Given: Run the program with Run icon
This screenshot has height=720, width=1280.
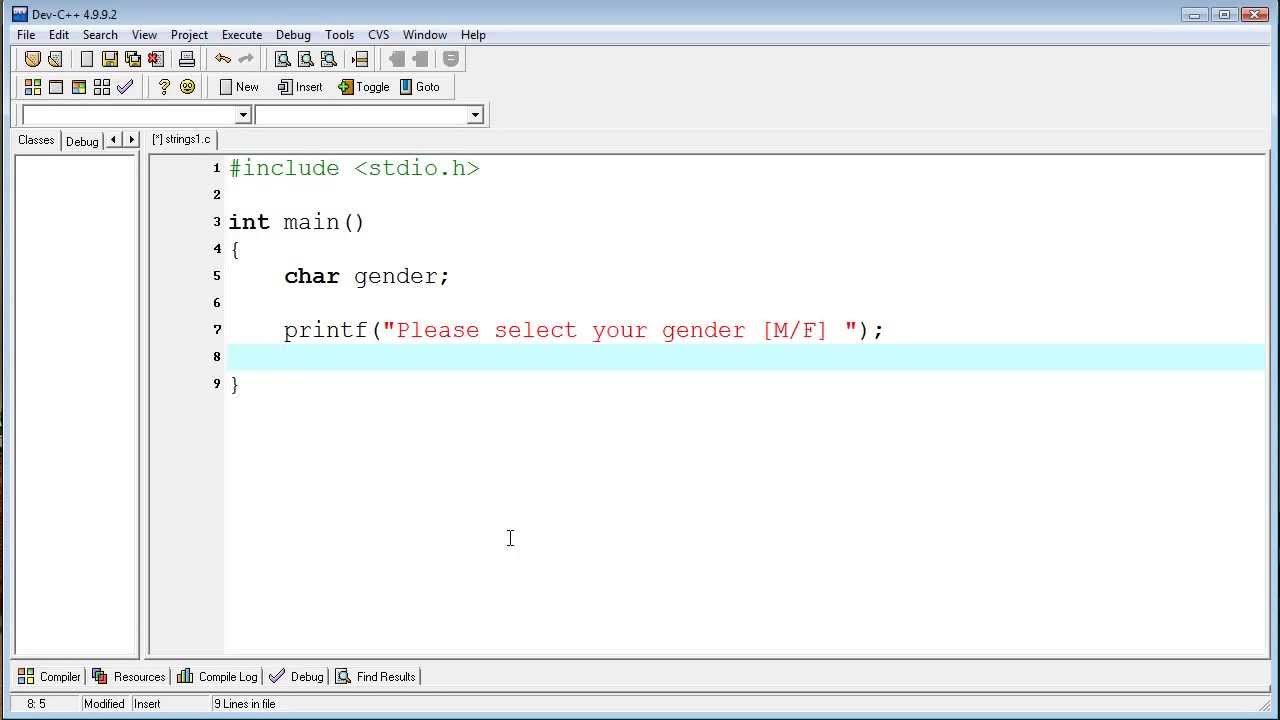Looking at the screenshot, I should coord(56,87).
